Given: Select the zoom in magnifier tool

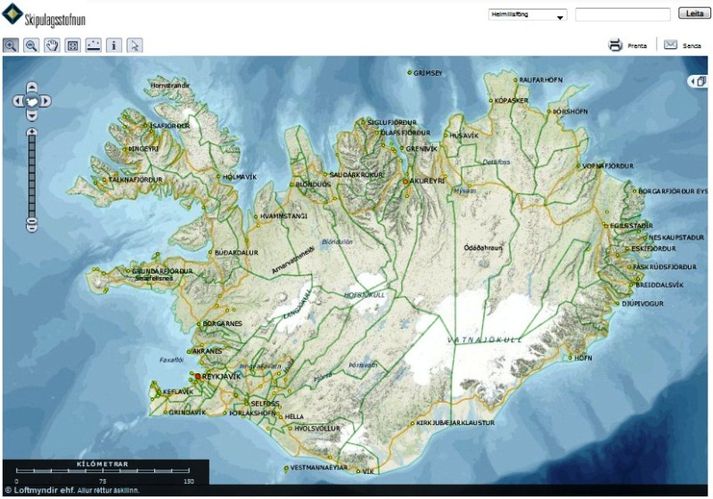Looking at the screenshot, I should (x=11, y=45).
